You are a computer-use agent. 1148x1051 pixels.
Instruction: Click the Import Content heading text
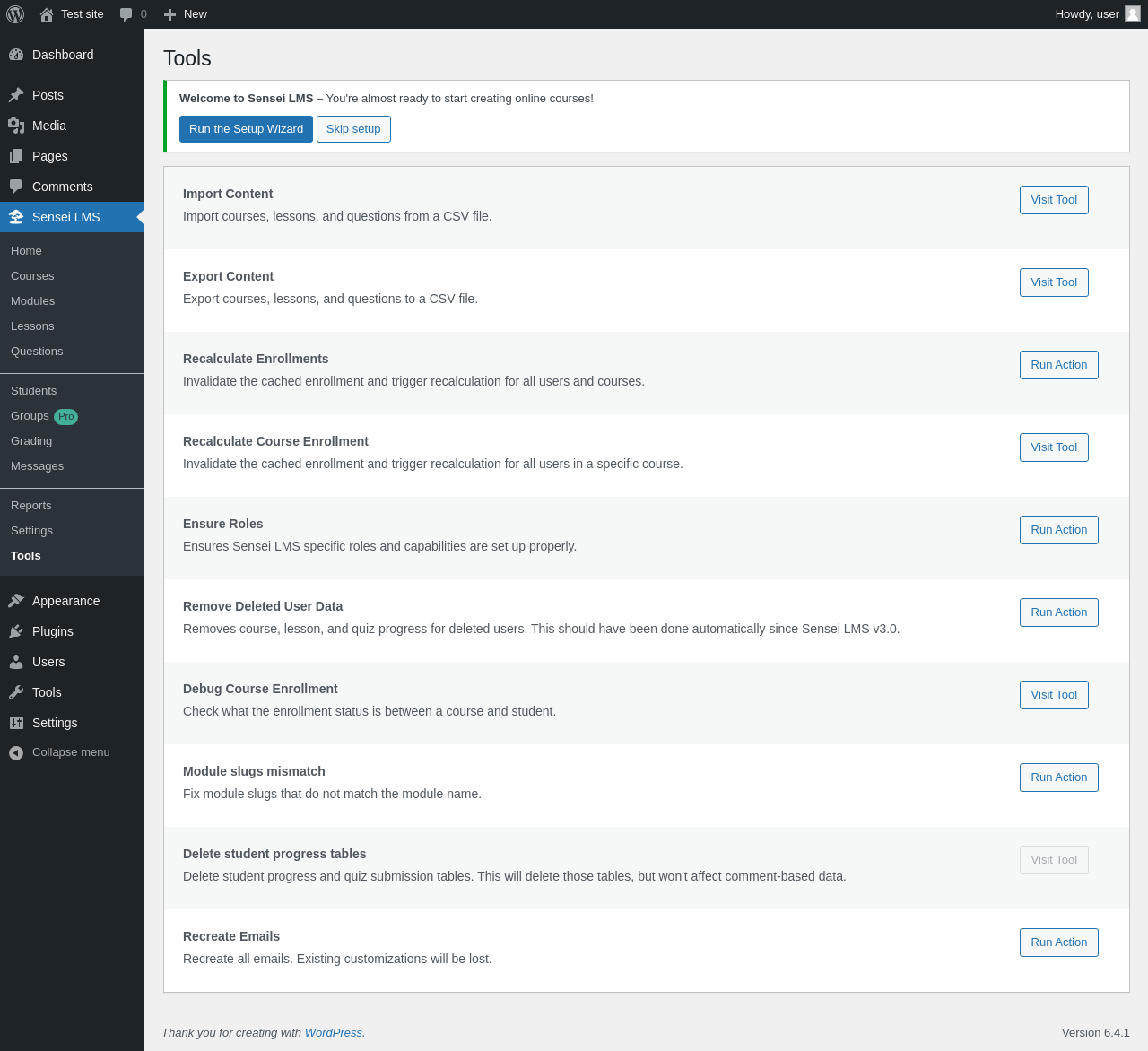[x=228, y=194]
